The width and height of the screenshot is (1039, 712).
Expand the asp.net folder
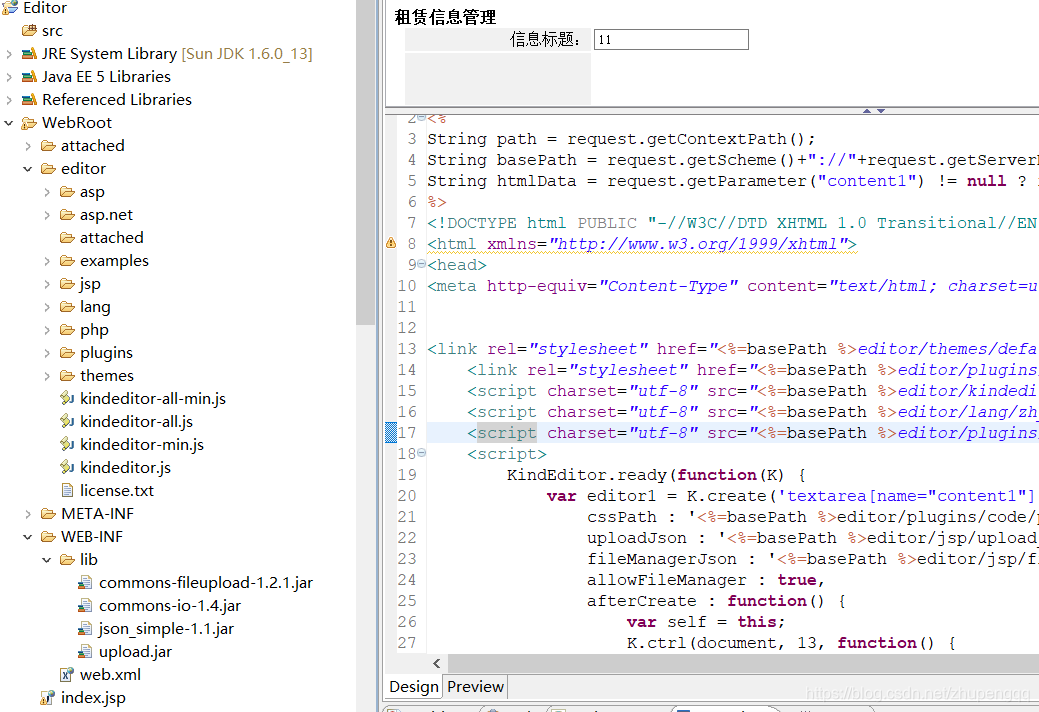click(47, 215)
